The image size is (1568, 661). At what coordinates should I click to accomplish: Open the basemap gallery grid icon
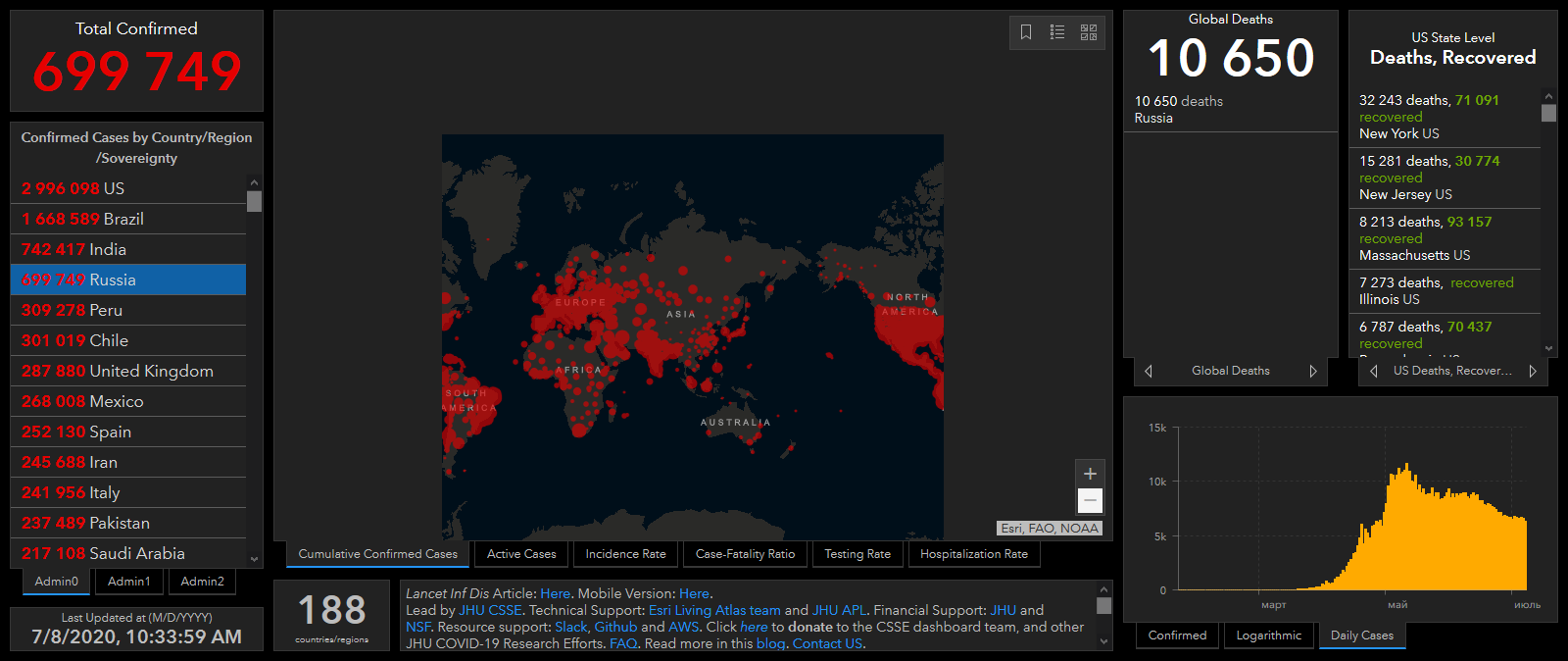click(x=1089, y=32)
